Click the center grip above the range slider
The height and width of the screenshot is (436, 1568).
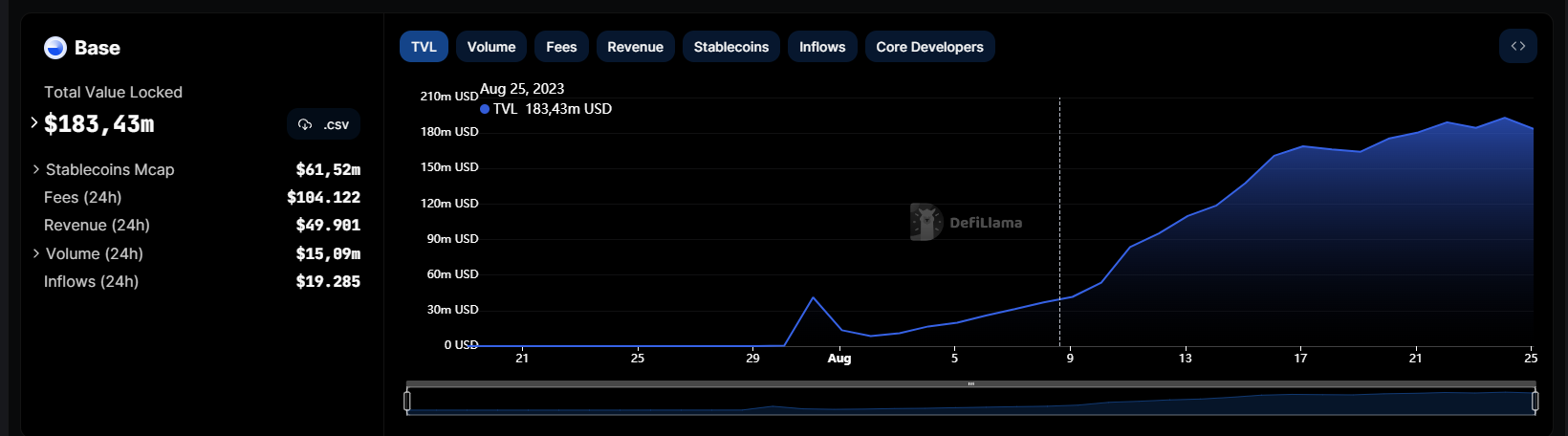click(x=970, y=384)
